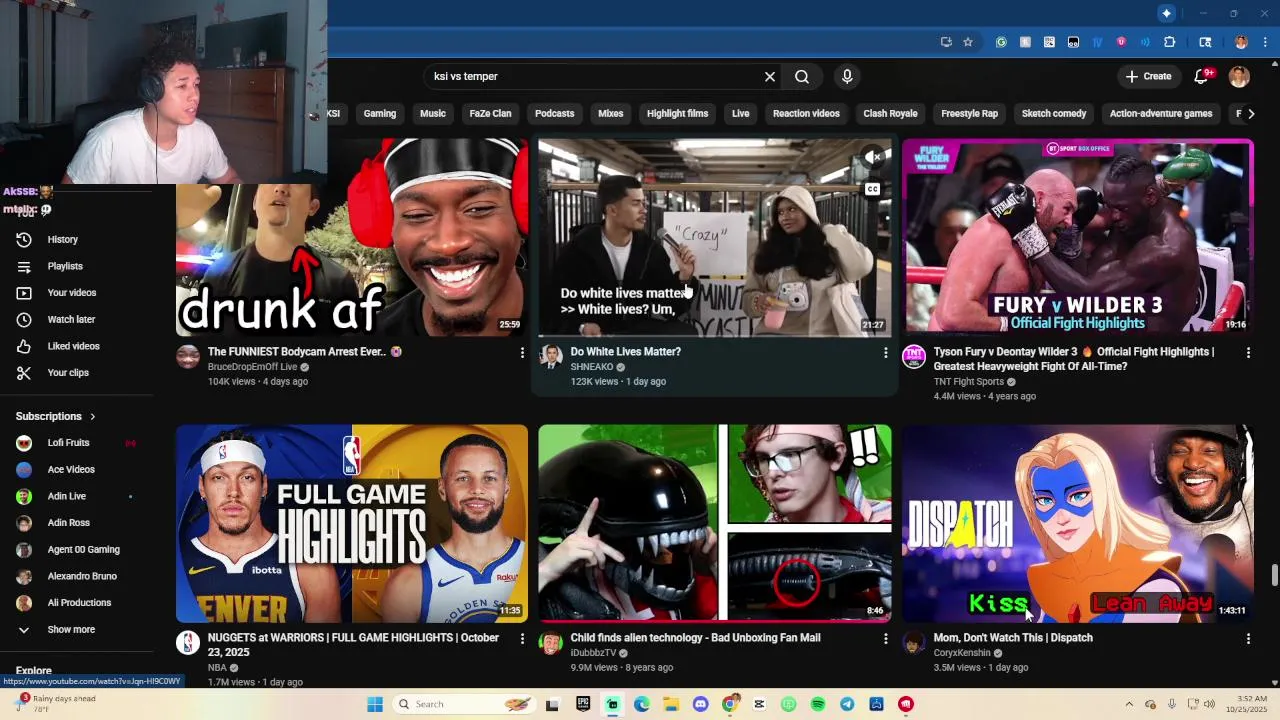Unmute the Do White Lives Matter preview
The height and width of the screenshot is (720, 1280).
pyautogui.click(x=873, y=157)
